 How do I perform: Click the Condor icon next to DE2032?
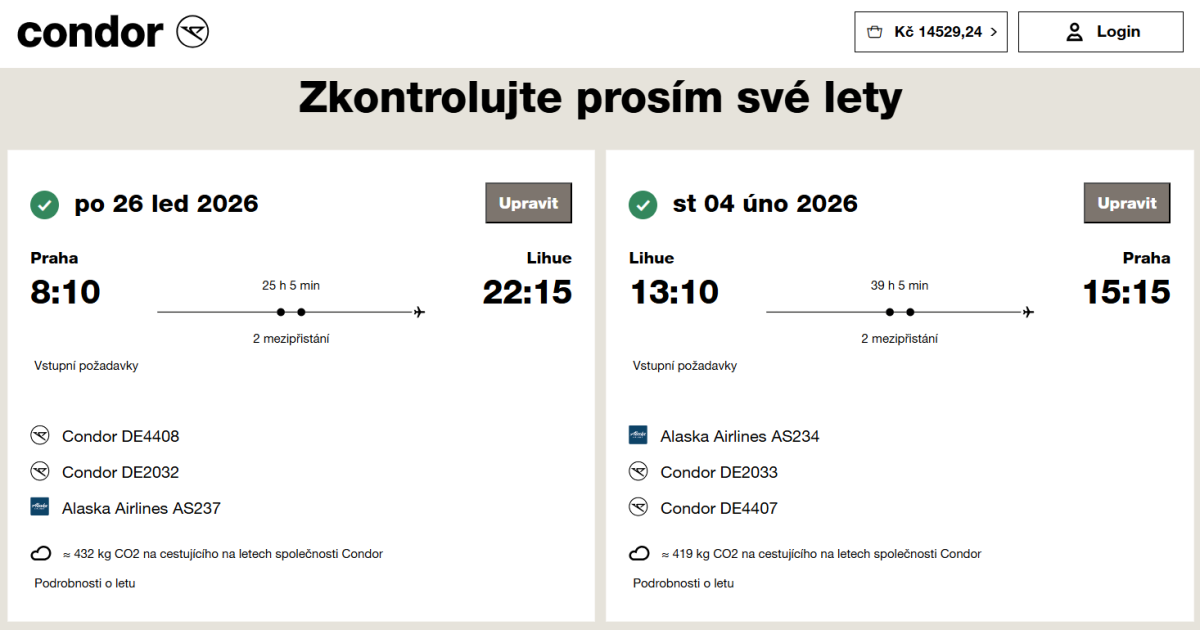click(40, 472)
